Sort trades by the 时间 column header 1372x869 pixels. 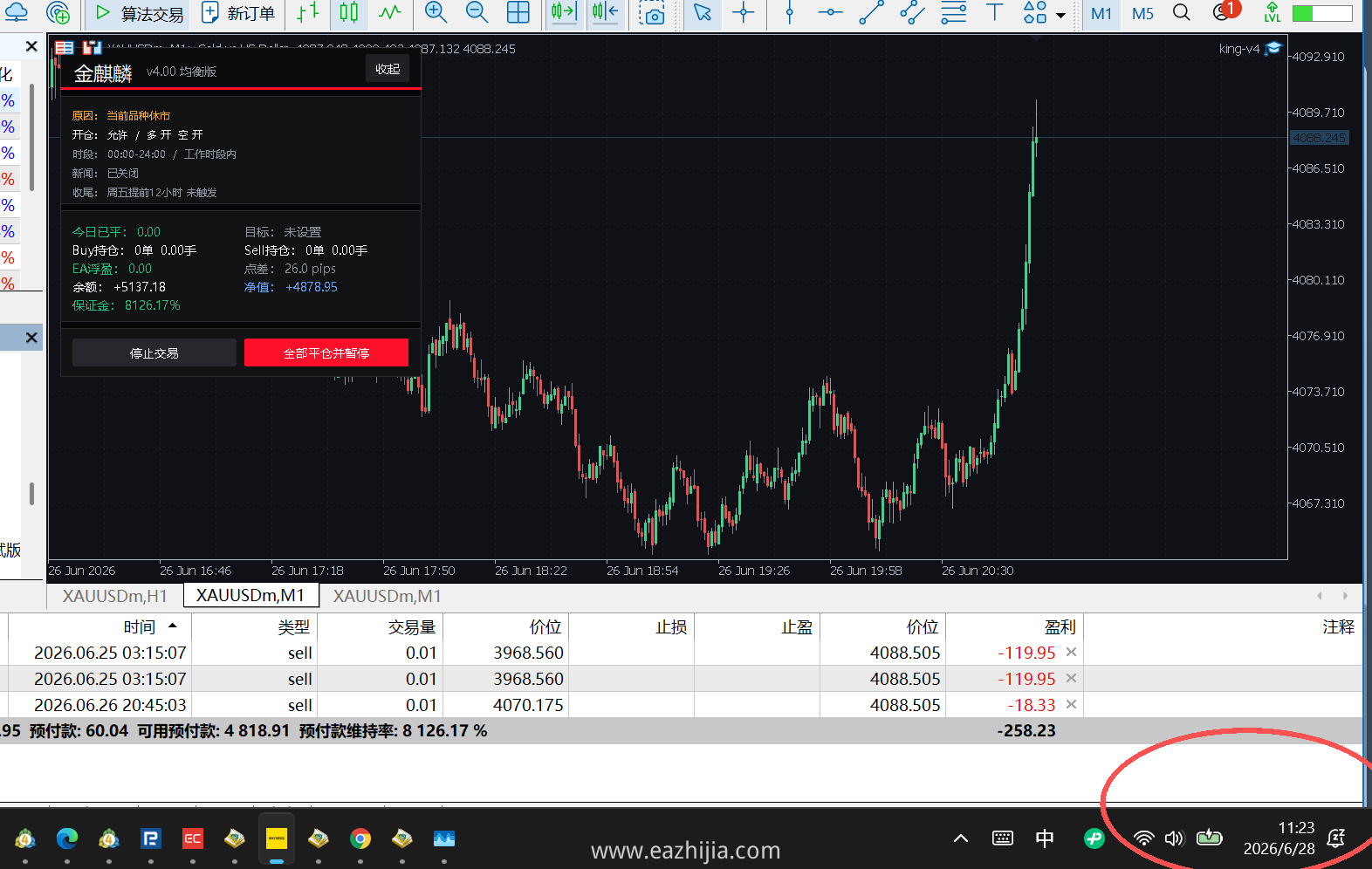pos(139,626)
